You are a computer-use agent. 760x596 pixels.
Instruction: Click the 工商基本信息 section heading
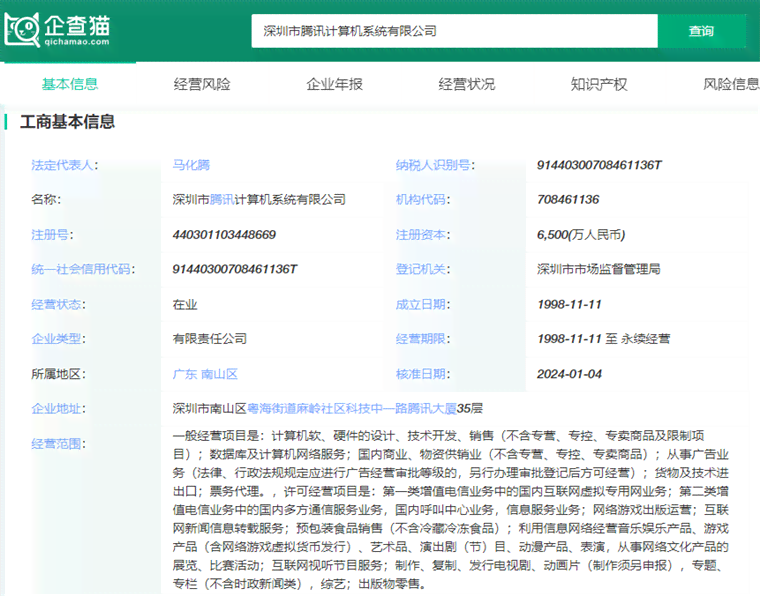click(x=67, y=122)
